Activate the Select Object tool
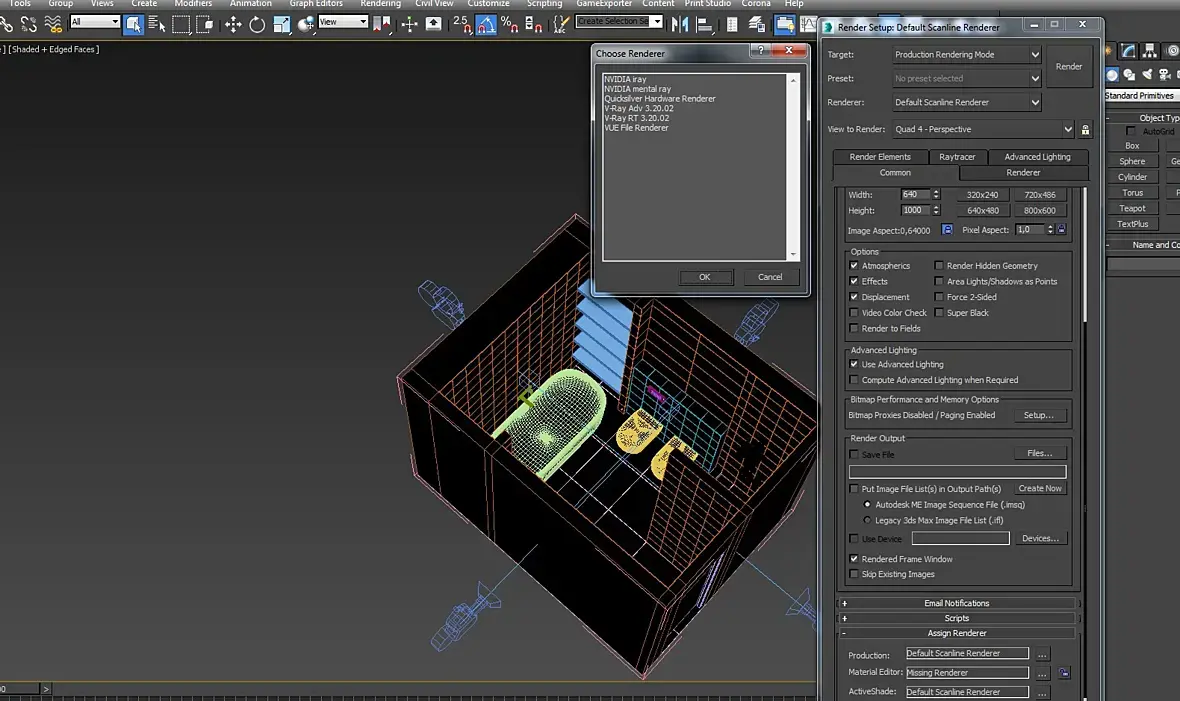This screenshot has height=701, width=1180. pos(134,24)
